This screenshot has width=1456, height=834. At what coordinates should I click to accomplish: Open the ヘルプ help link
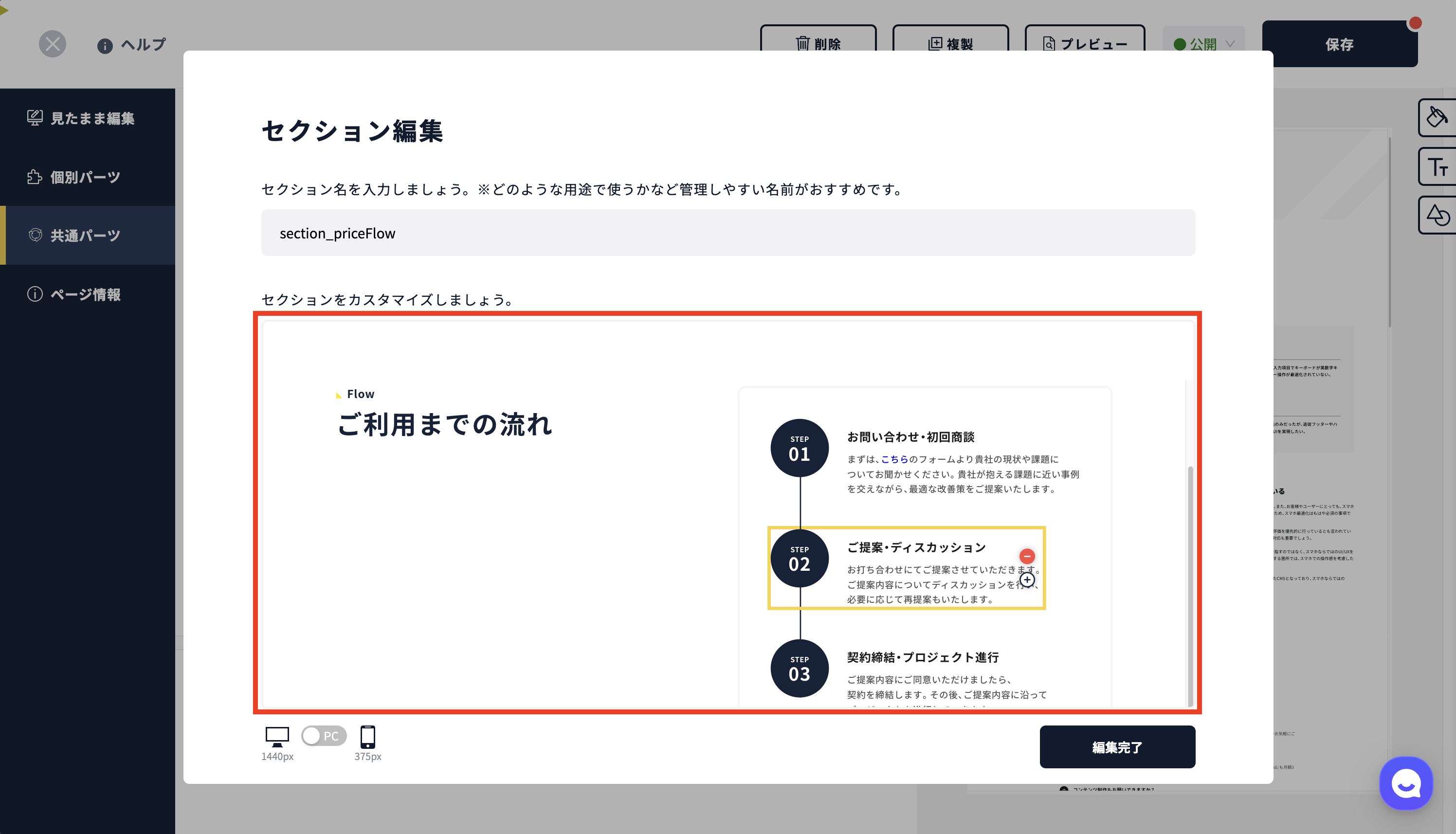143,45
